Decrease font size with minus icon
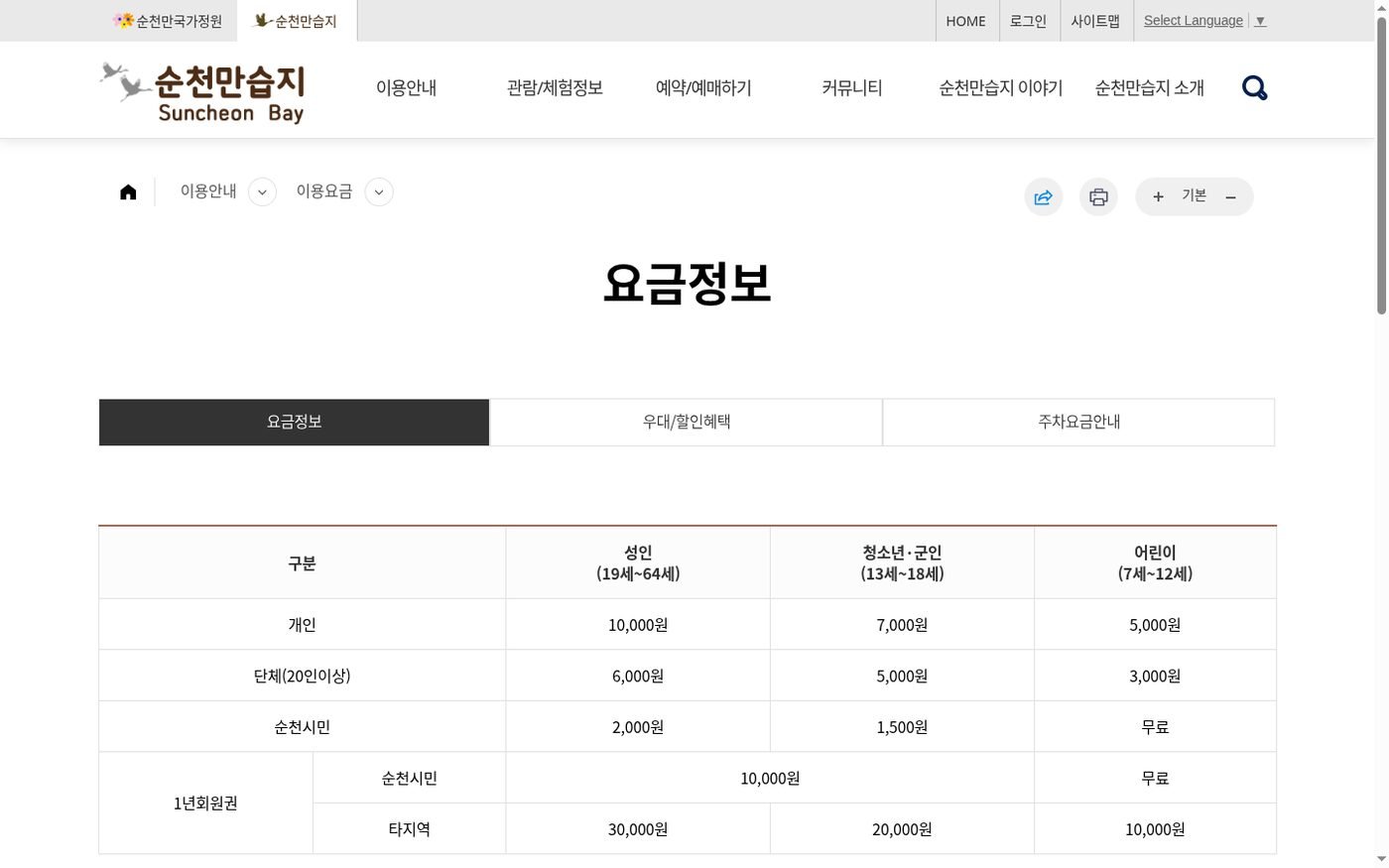Image resolution: width=1389 pixels, height=868 pixels. click(x=1230, y=197)
